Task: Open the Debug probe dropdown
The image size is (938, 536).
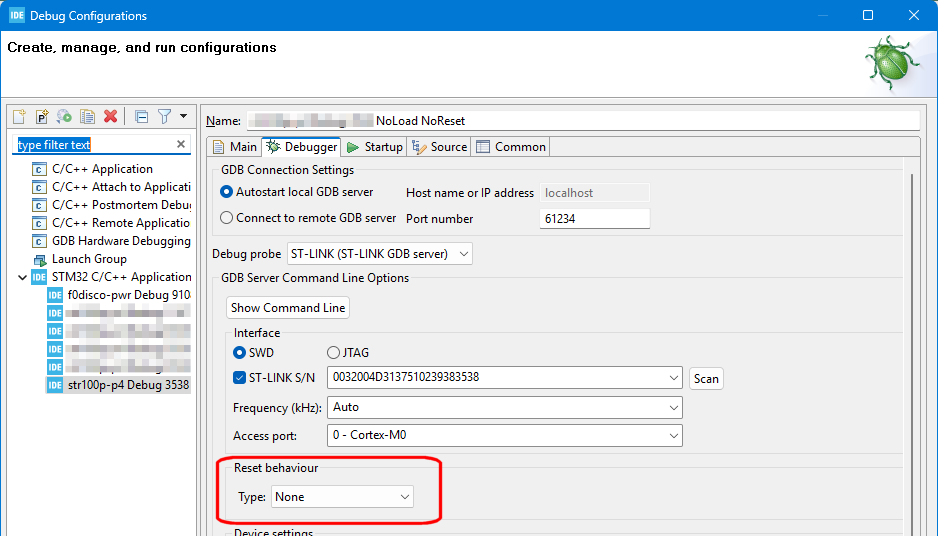Action: pos(379,254)
